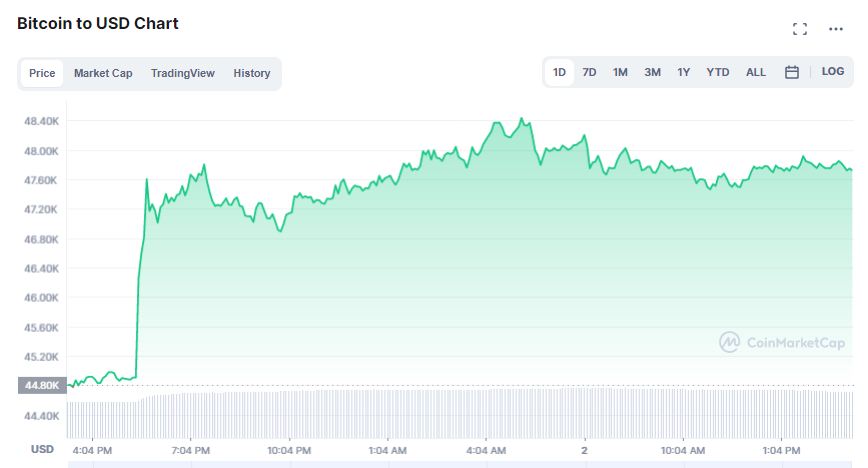Select the YTD time range
868x468 pixels.
tap(718, 72)
